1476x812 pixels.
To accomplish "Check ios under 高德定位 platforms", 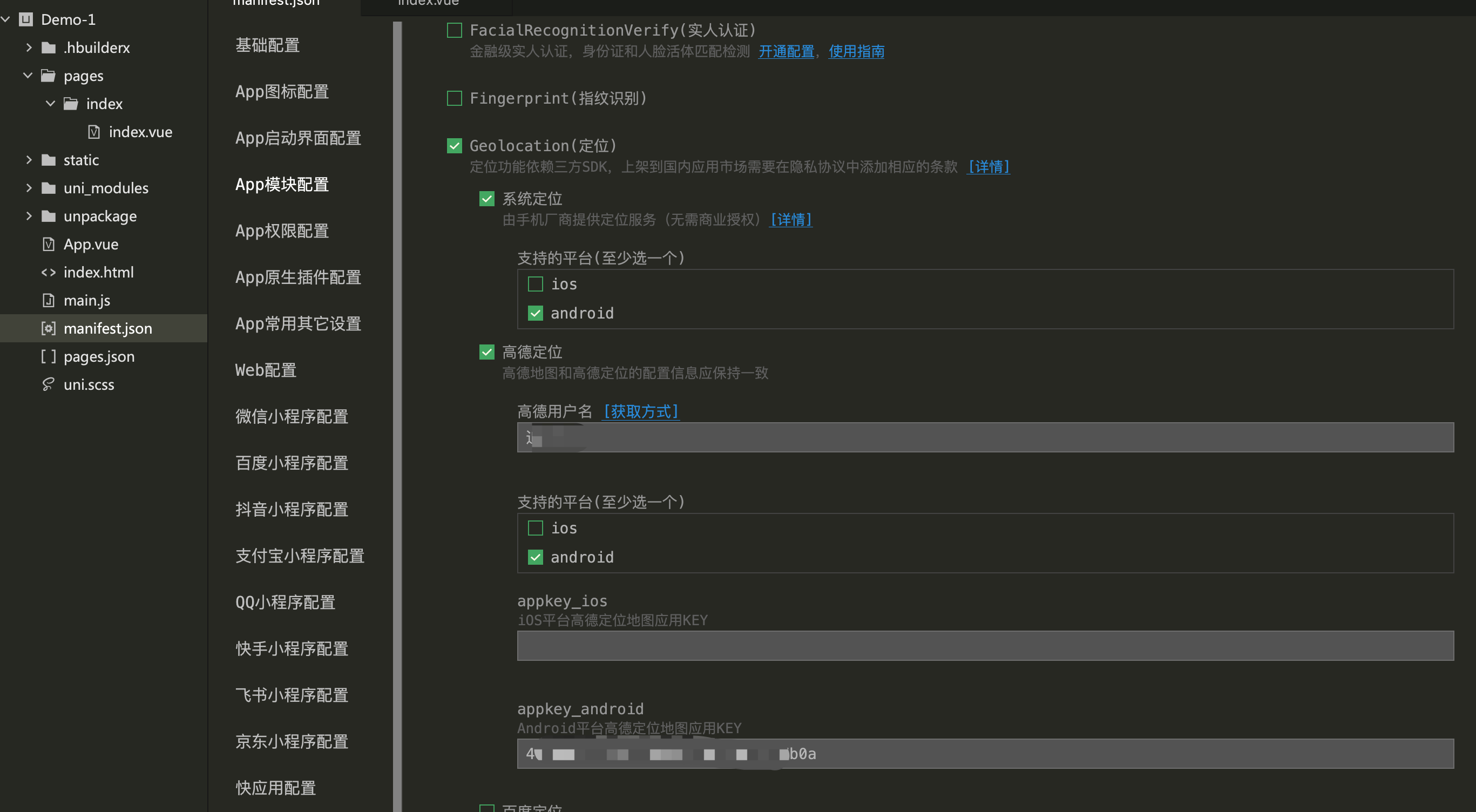I will click(536, 529).
